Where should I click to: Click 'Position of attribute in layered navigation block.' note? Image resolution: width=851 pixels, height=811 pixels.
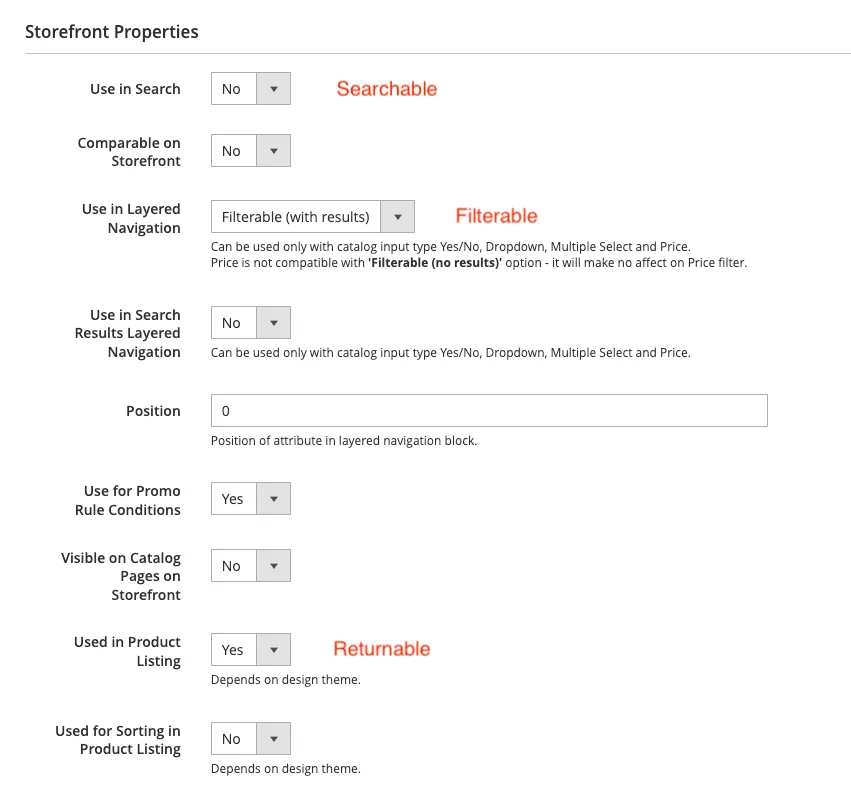coord(344,441)
